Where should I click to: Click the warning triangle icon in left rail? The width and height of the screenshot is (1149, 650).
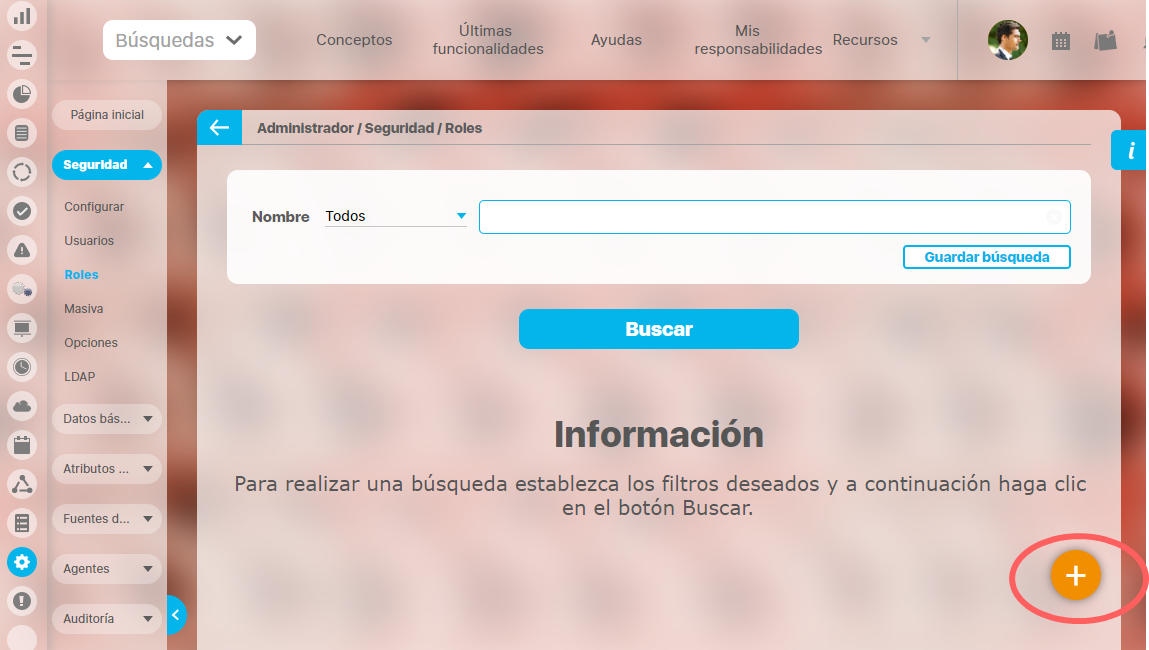[22, 250]
